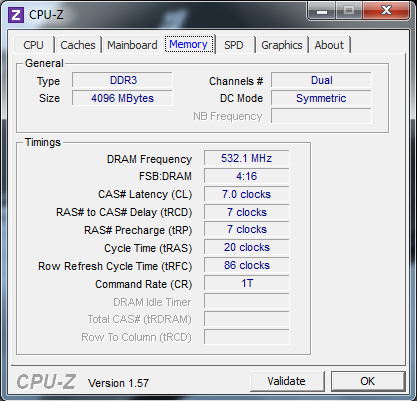The width and height of the screenshot is (417, 401).
Task: Click the DRAM Frequency value field
Action: (247, 158)
